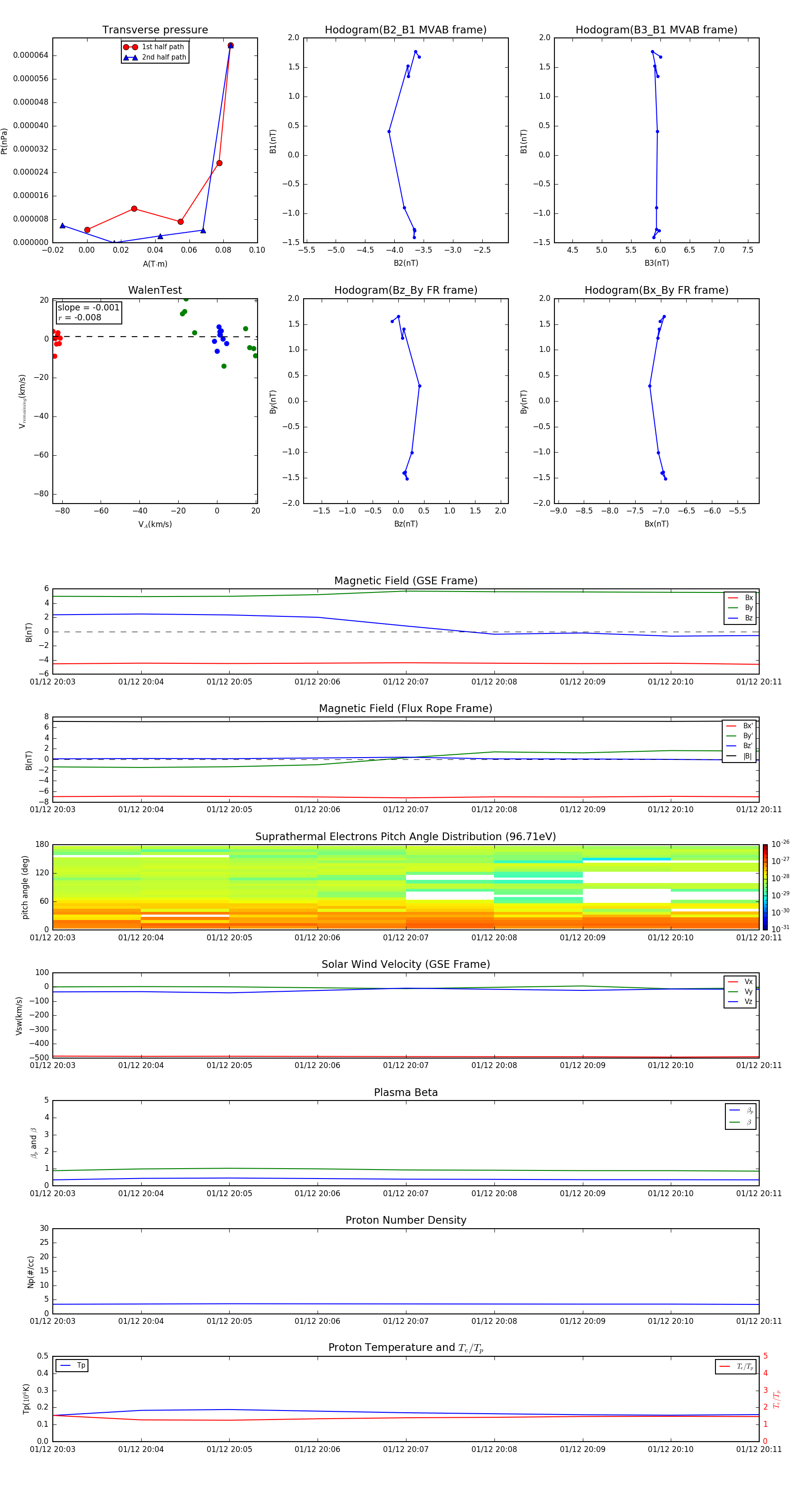Screen dimensions: 812x1489
Task: Click the red 'Te/Tp' right axis label
Action: pos(777,1399)
